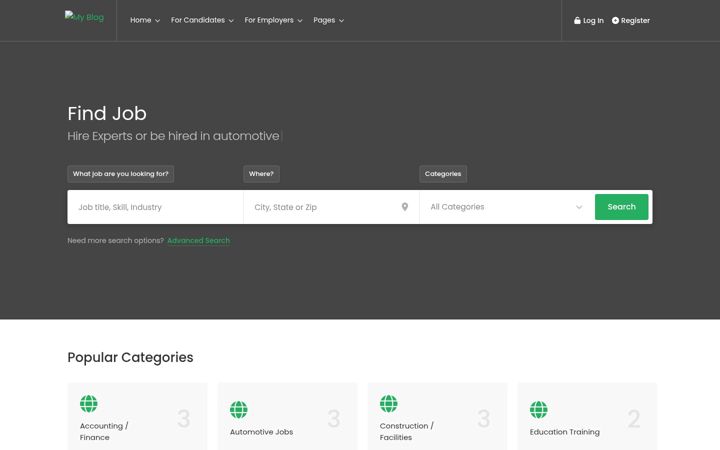
Task: Click the plus icon beside Register
Action: [x=615, y=20]
